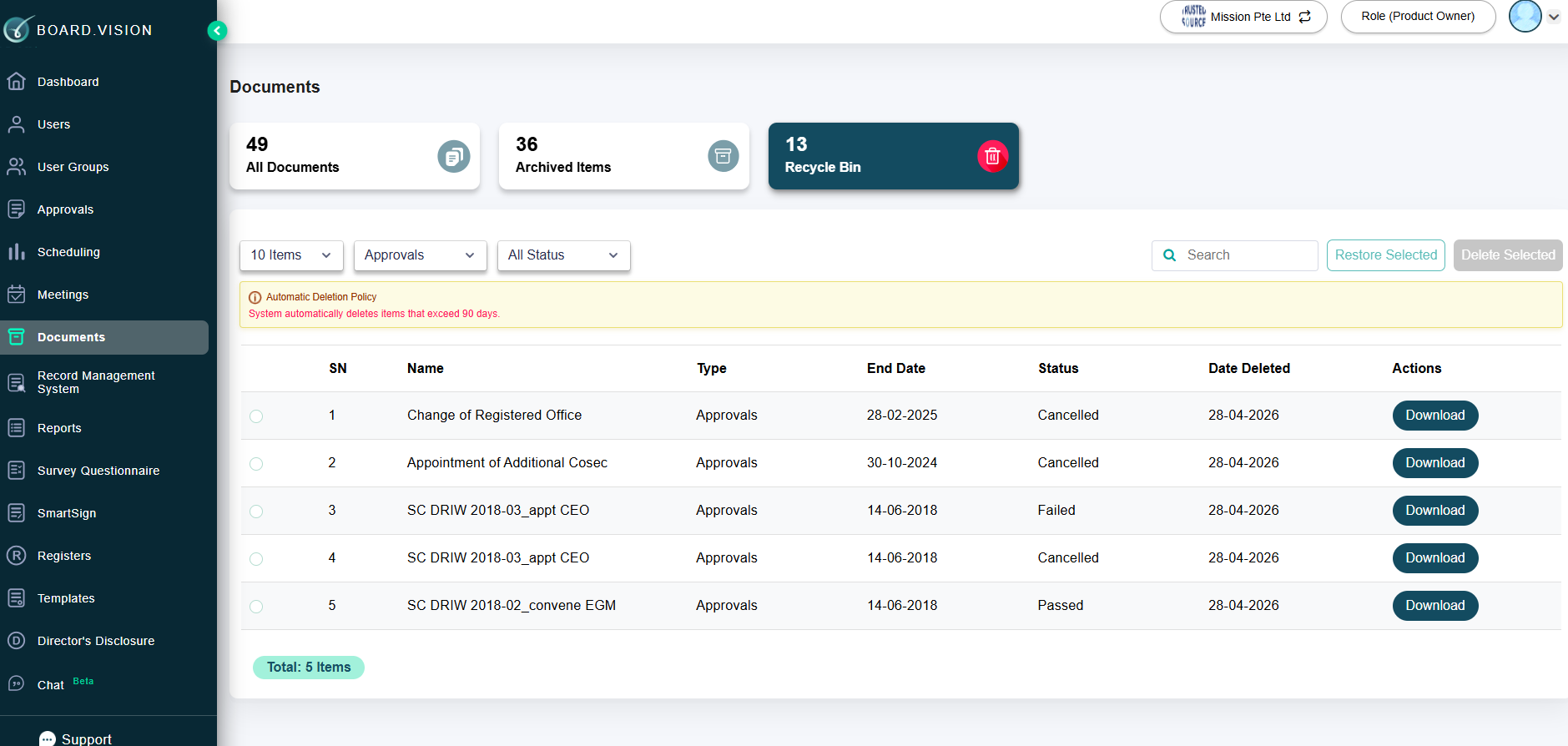The width and height of the screenshot is (1568, 746).
Task: Open the 10 Items page size dropdown
Action: point(291,255)
